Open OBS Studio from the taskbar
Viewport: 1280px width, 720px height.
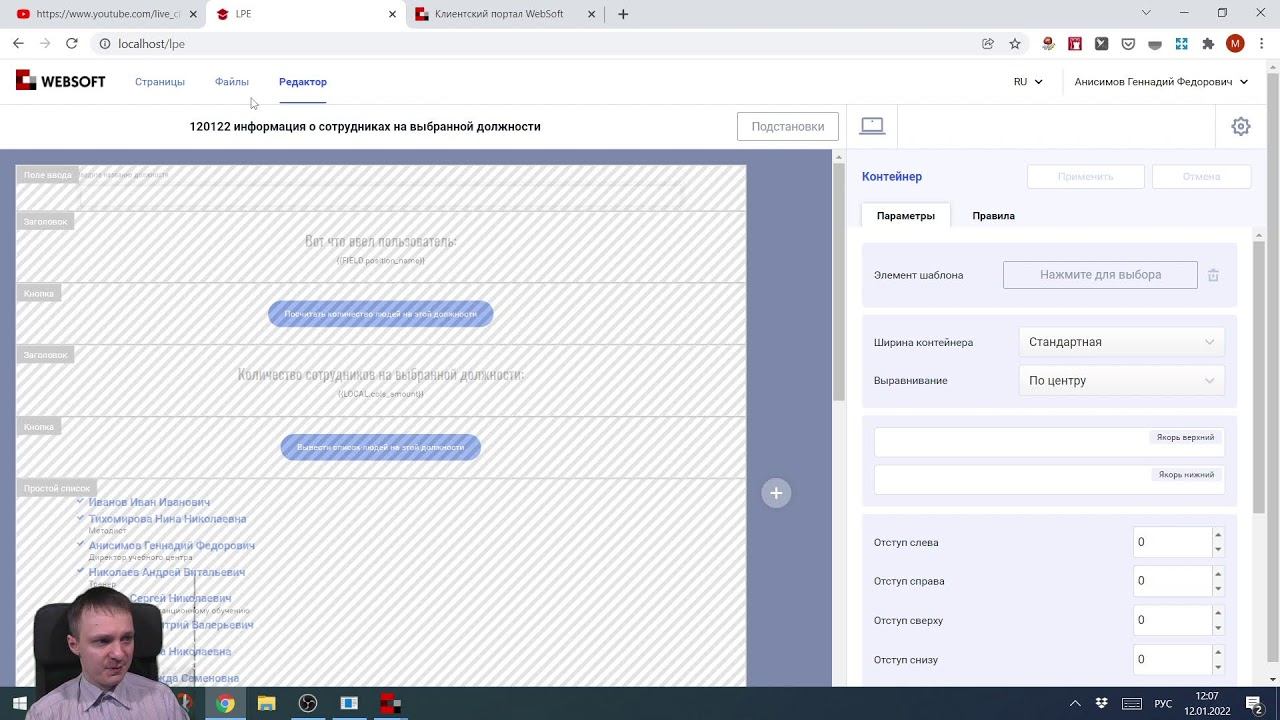click(308, 704)
